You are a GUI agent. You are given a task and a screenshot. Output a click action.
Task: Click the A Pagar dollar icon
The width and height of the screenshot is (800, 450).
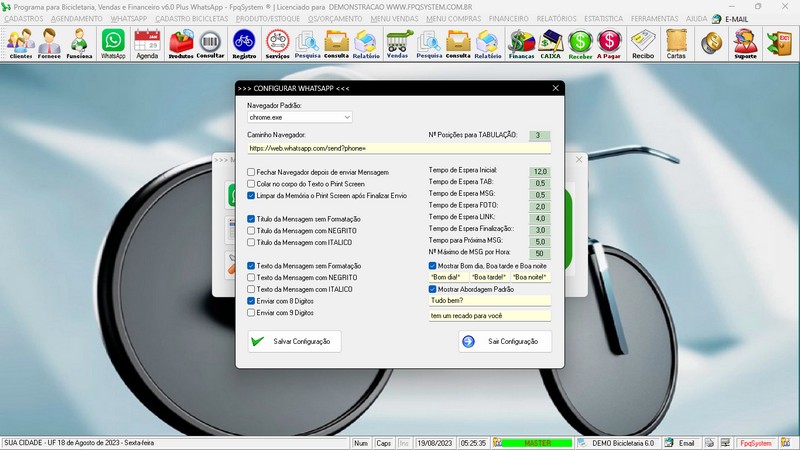point(608,43)
